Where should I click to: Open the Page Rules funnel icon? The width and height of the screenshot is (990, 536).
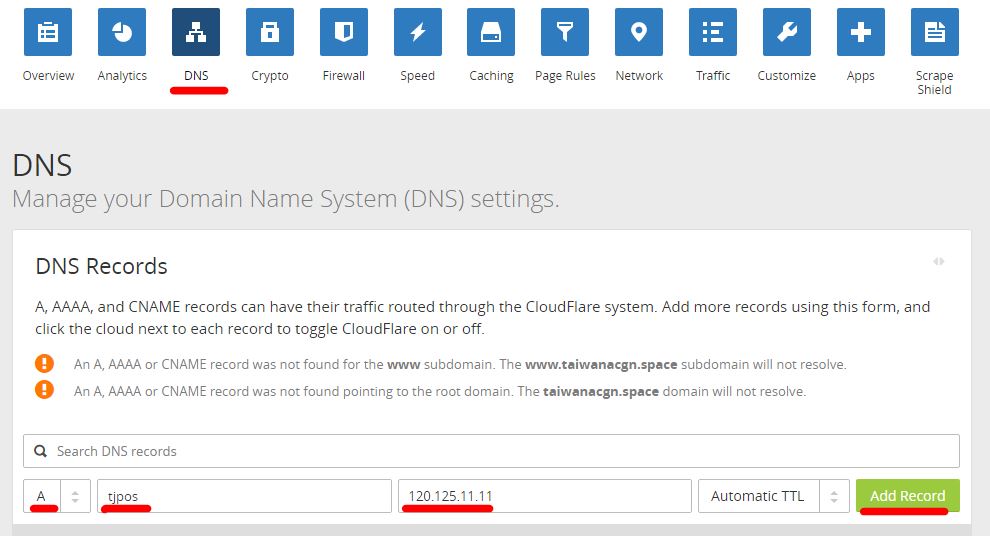pyautogui.click(x=565, y=33)
